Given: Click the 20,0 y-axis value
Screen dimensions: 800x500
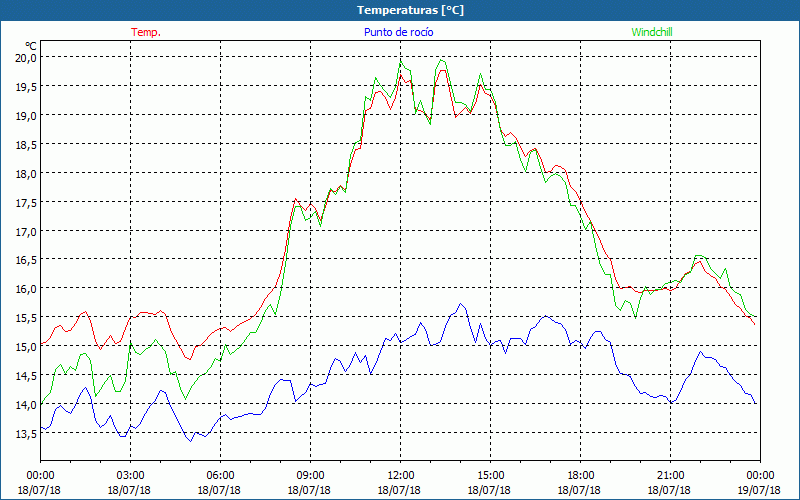Looking at the screenshot, I should [26, 58].
